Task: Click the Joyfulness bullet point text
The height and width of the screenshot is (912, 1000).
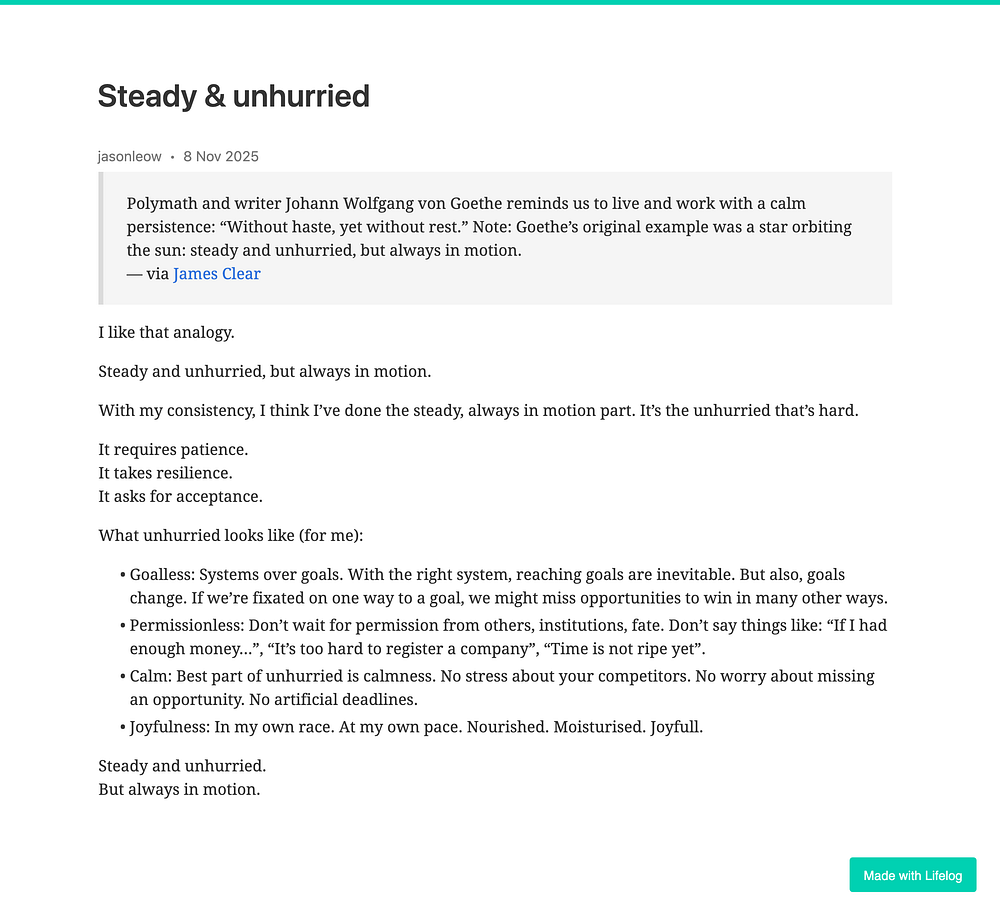Action: coord(416,727)
